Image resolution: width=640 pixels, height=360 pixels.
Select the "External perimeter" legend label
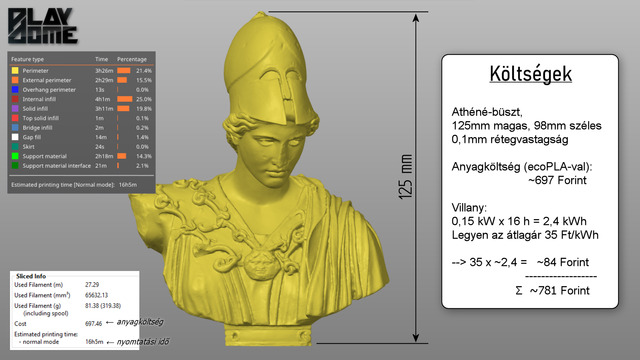click(x=47, y=80)
